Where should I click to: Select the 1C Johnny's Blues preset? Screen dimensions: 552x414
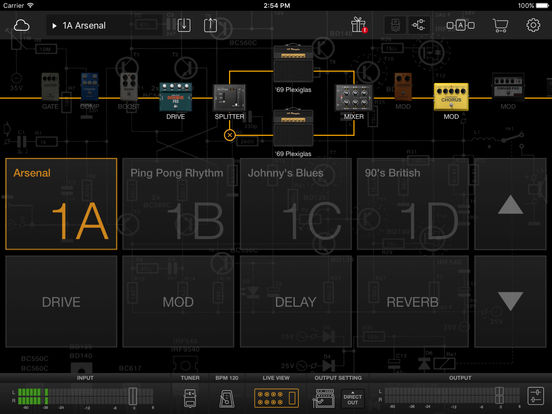[x=295, y=204]
